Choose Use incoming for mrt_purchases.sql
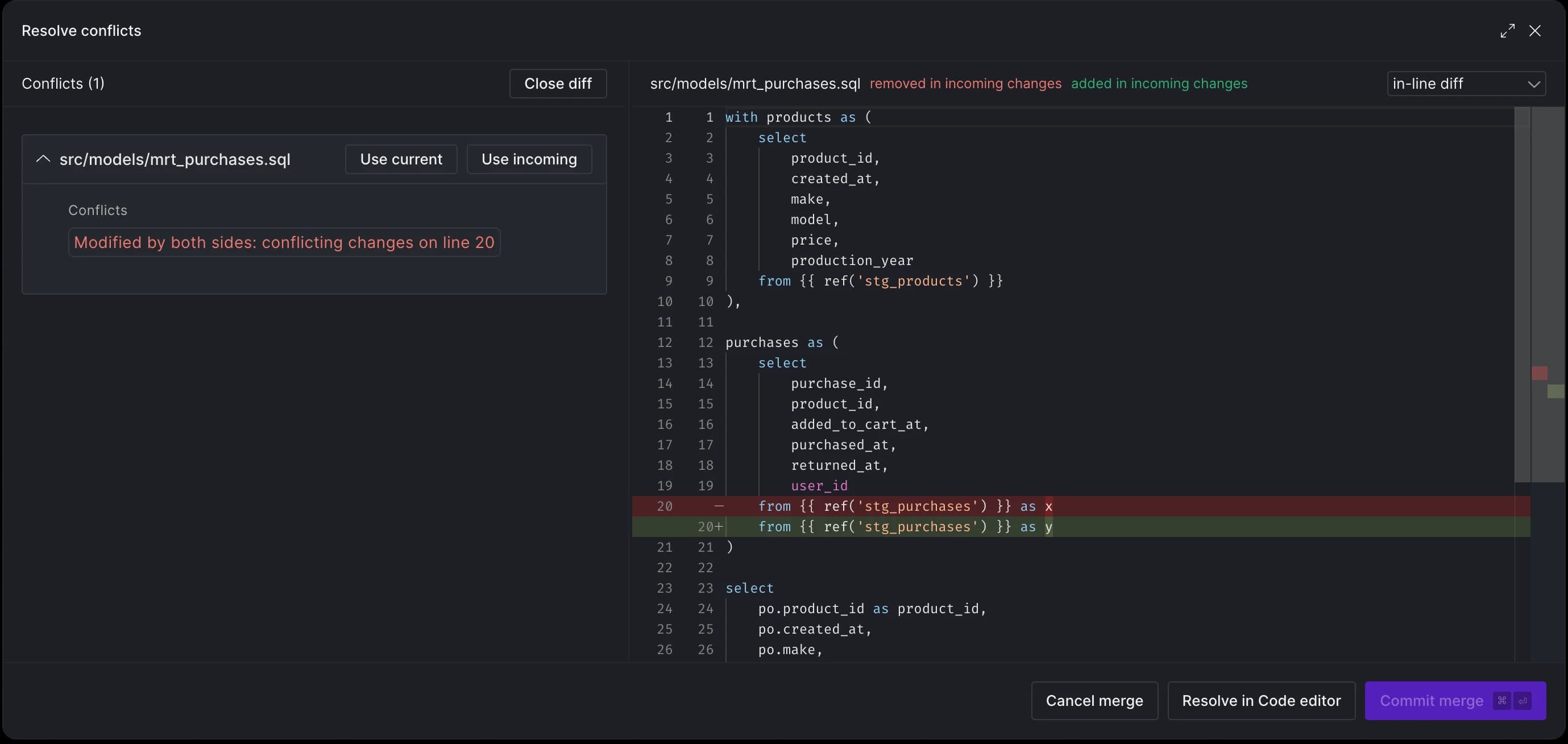 528,159
